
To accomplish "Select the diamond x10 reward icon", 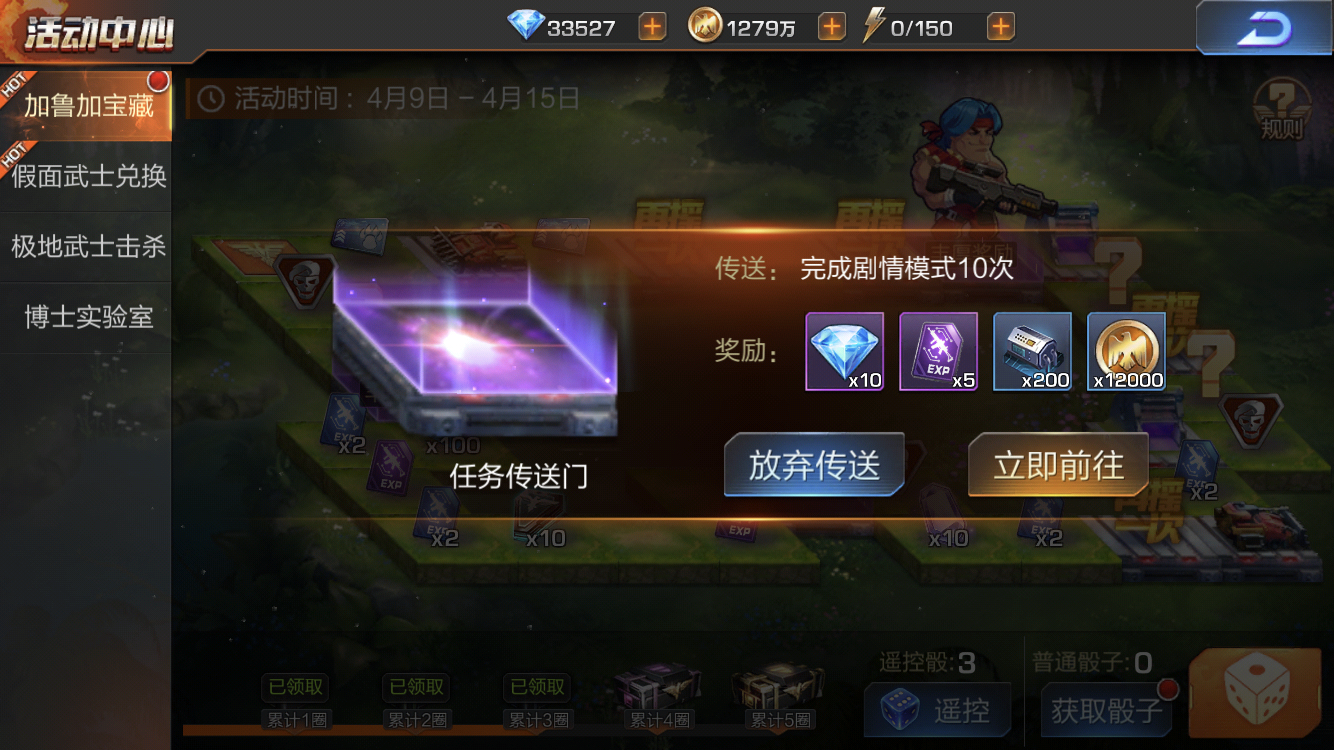I will coord(845,351).
